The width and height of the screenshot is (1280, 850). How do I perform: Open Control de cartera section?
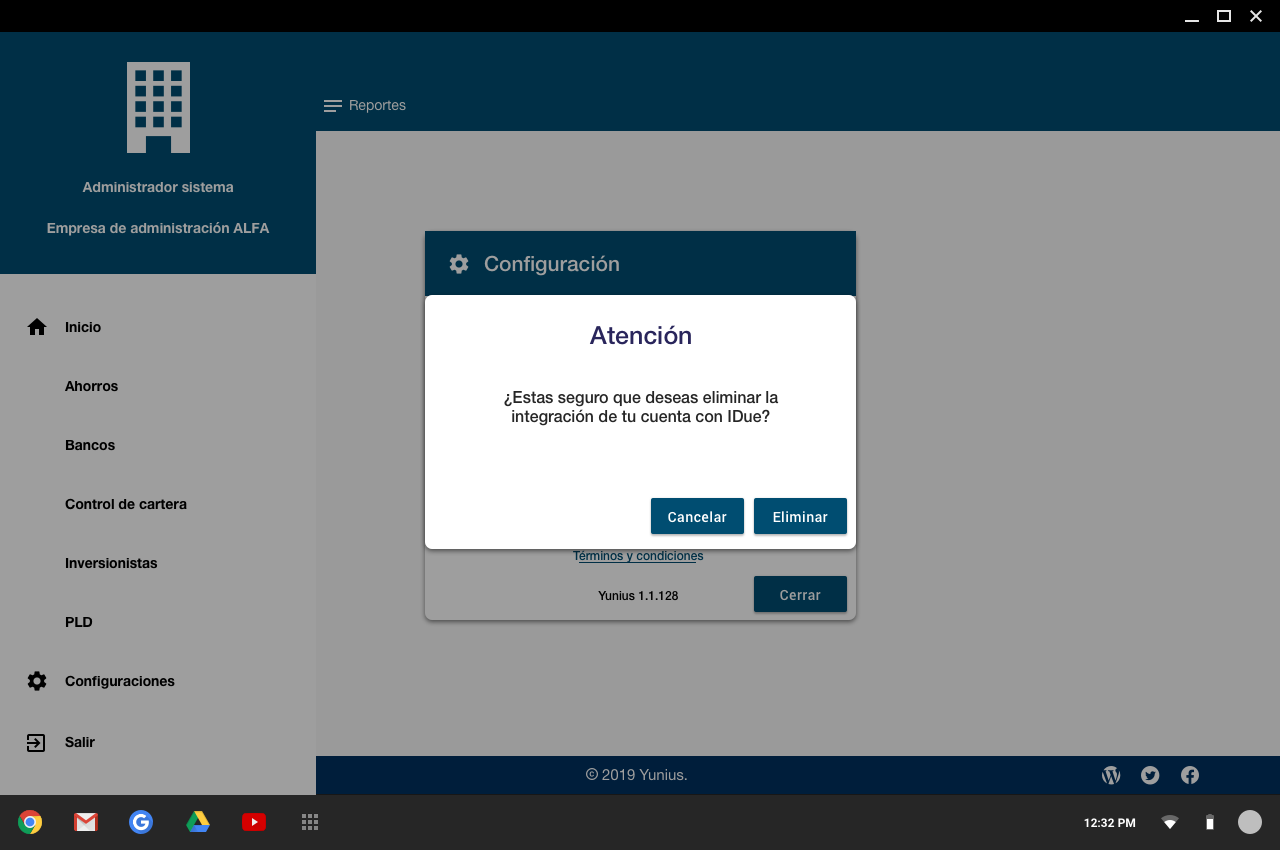[126, 504]
